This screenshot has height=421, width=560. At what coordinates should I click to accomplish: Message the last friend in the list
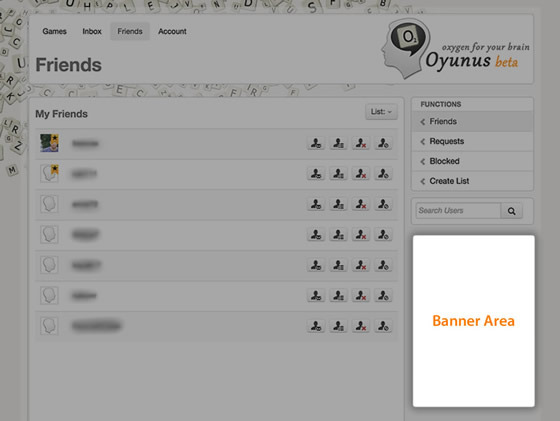pos(316,326)
